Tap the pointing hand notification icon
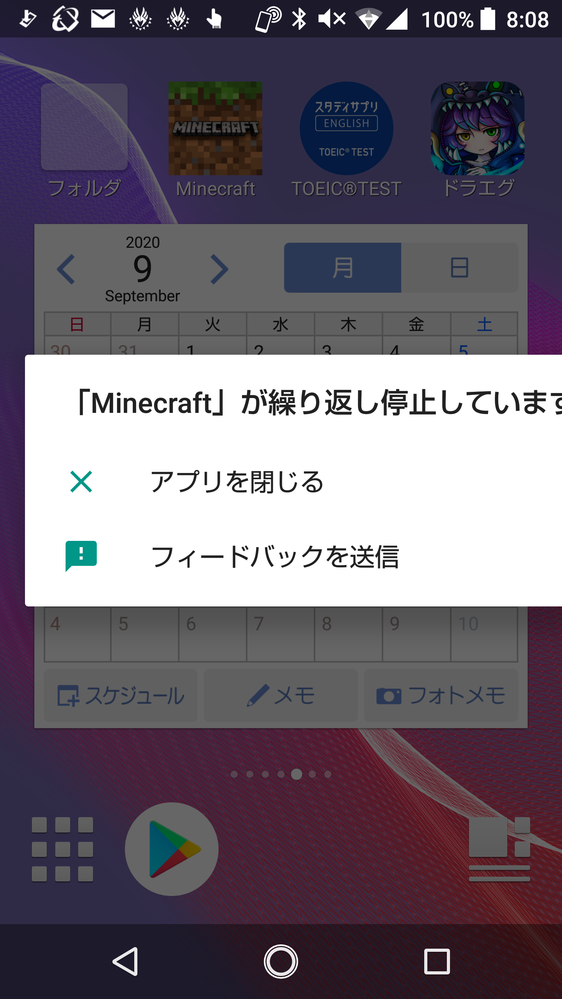Screen dimensions: 562x999 pyautogui.click(x=214, y=19)
